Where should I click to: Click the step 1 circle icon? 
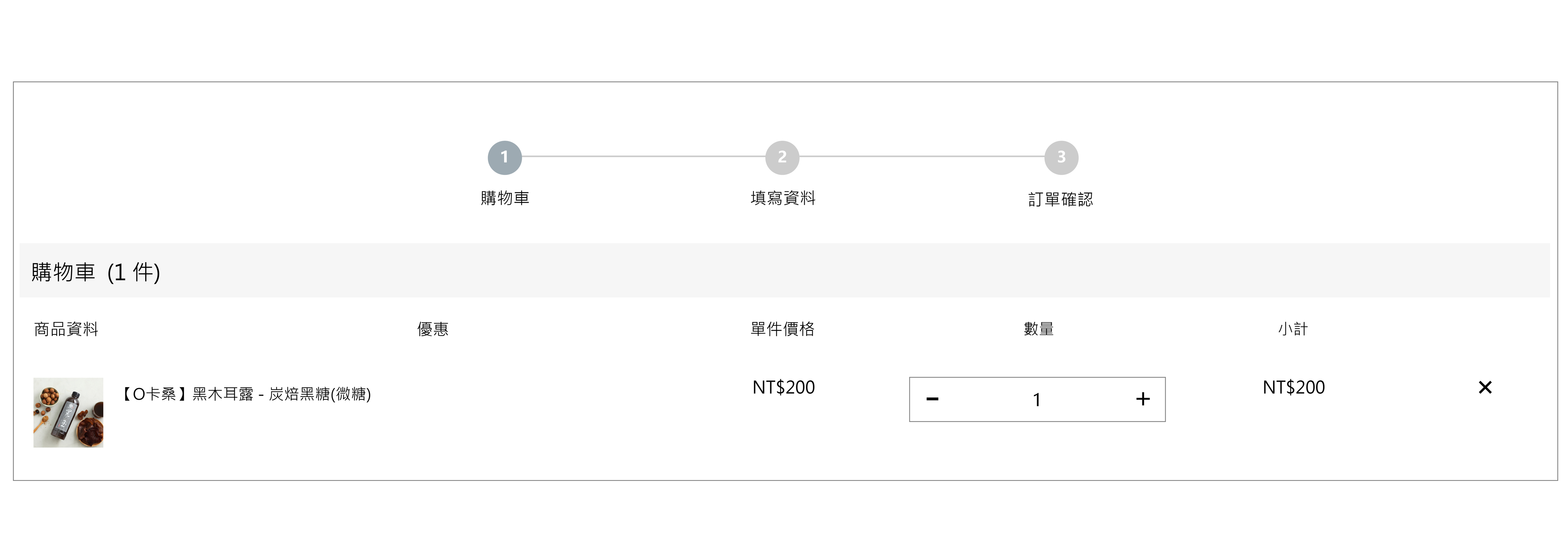[x=505, y=157]
